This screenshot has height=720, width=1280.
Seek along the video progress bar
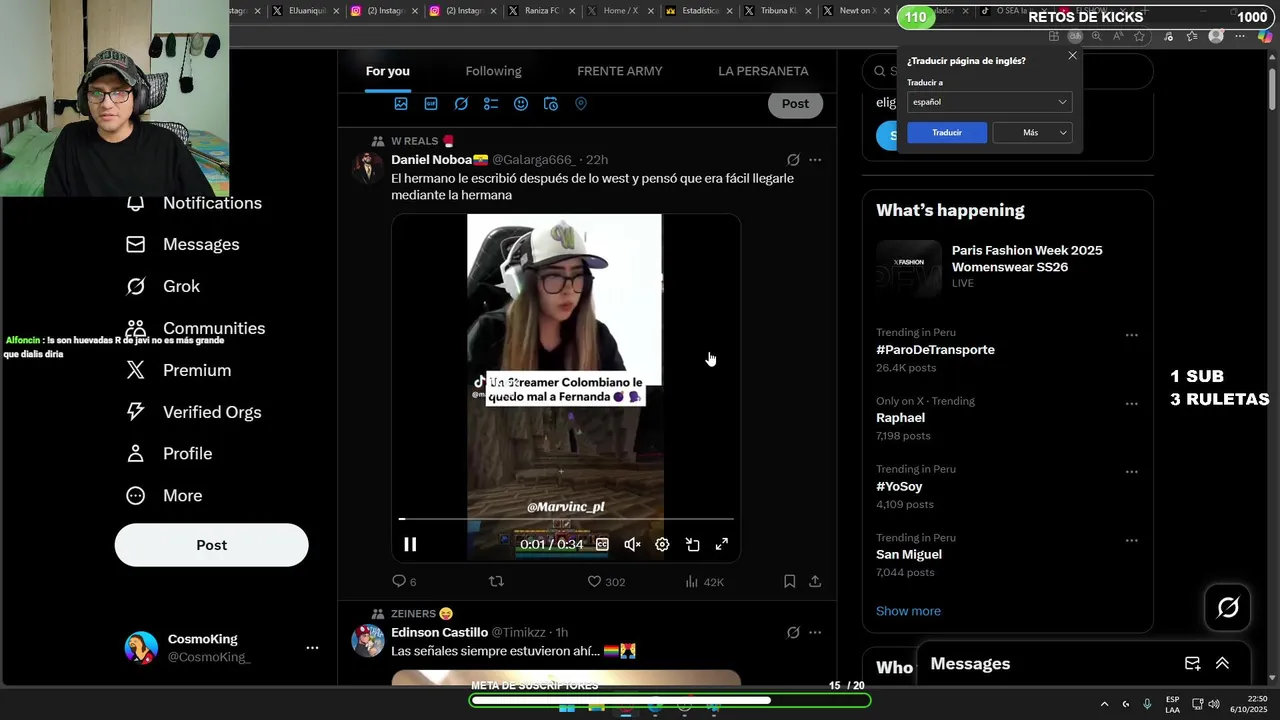click(566, 519)
